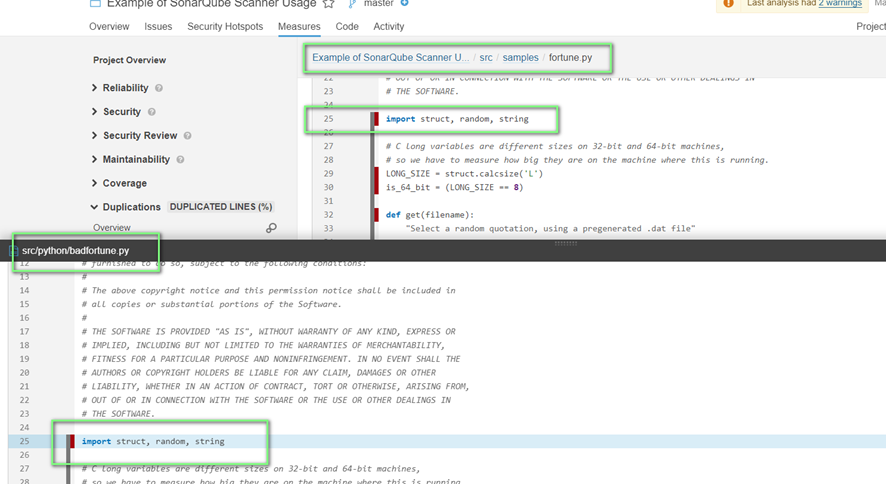The width and height of the screenshot is (886, 484).
Task: Collapse the Duplications section
Action: 94,207
